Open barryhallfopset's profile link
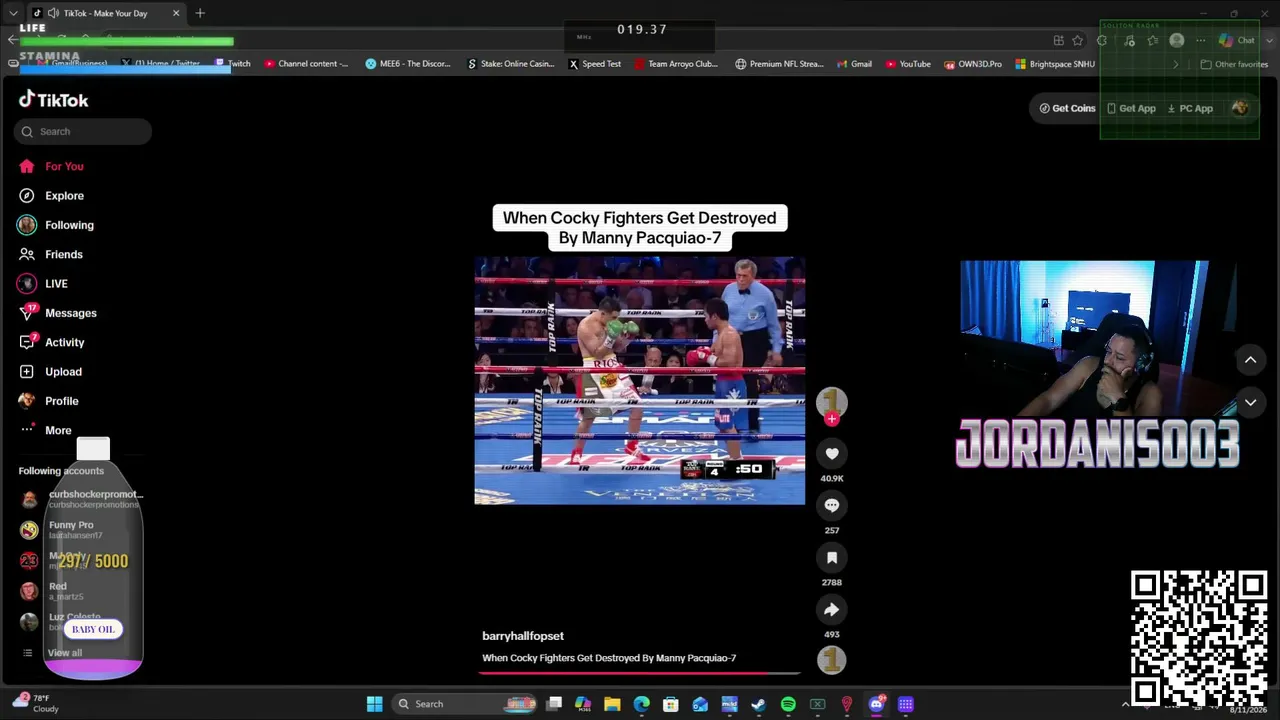 [x=523, y=636]
